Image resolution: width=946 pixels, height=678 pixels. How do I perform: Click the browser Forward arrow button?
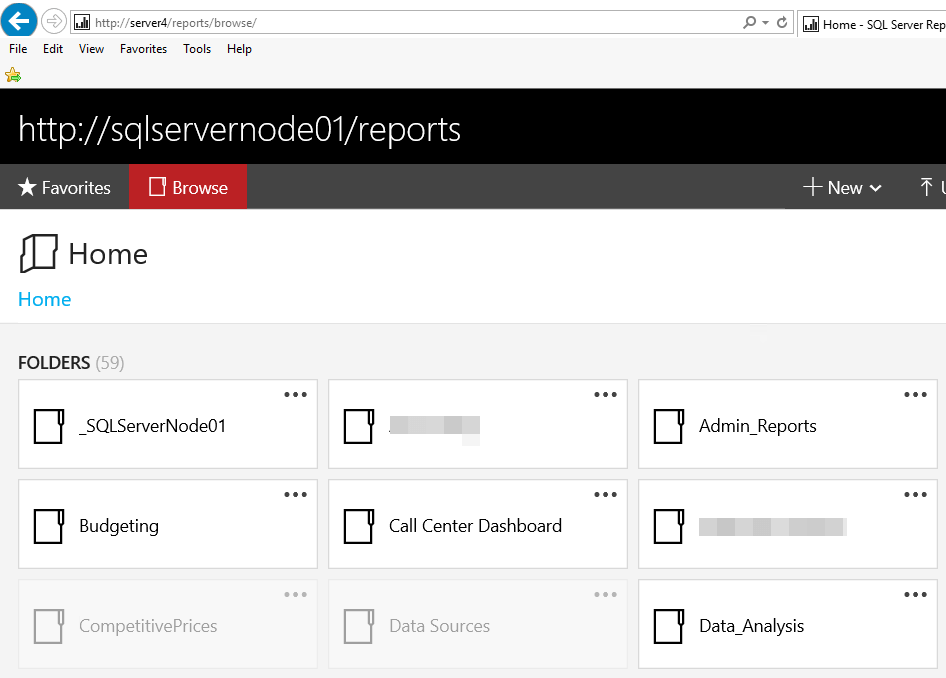pos(54,22)
